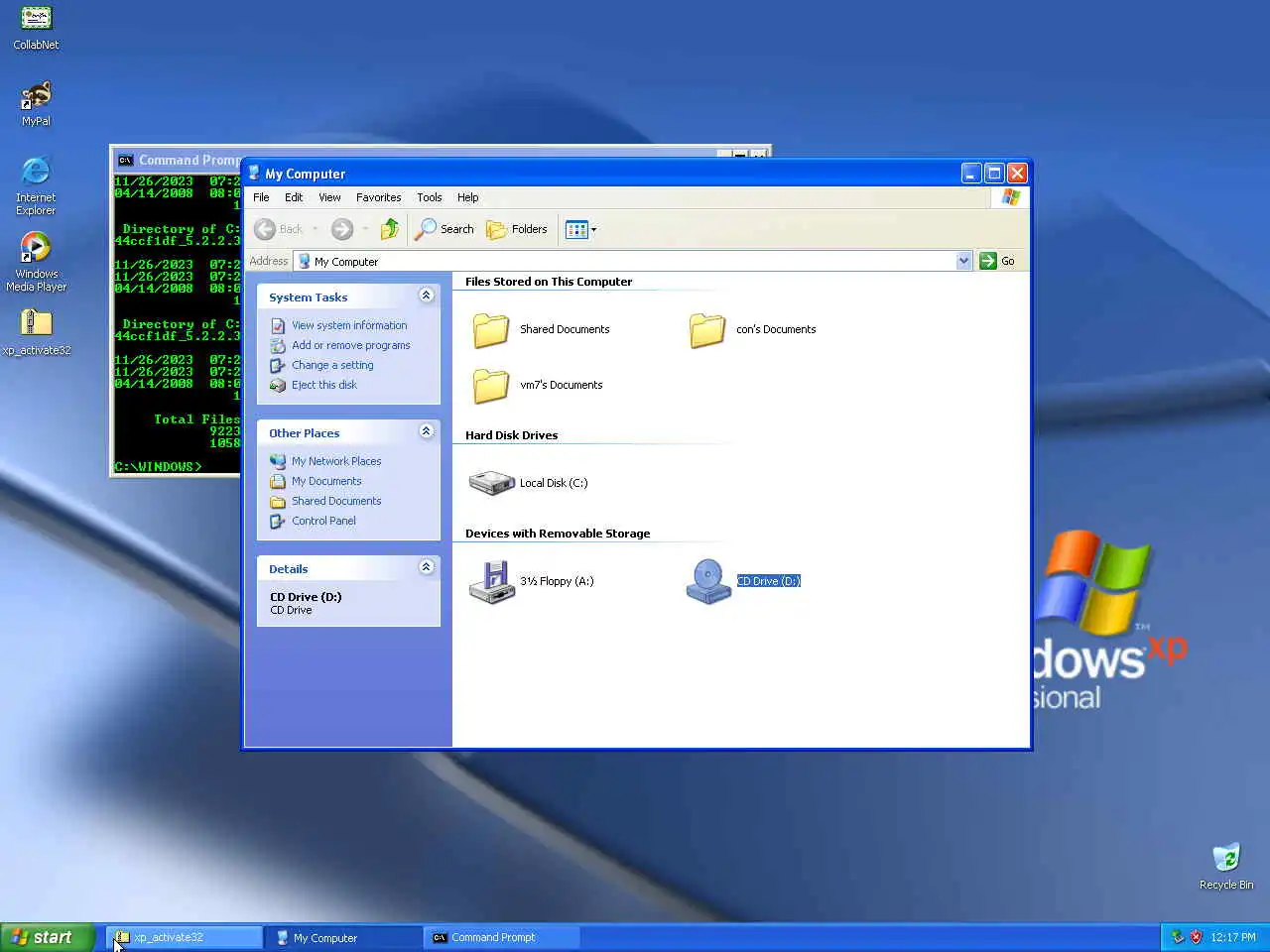This screenshot has width=1270, height=952.
Task: Open the File menu
Action: point(261,197)
